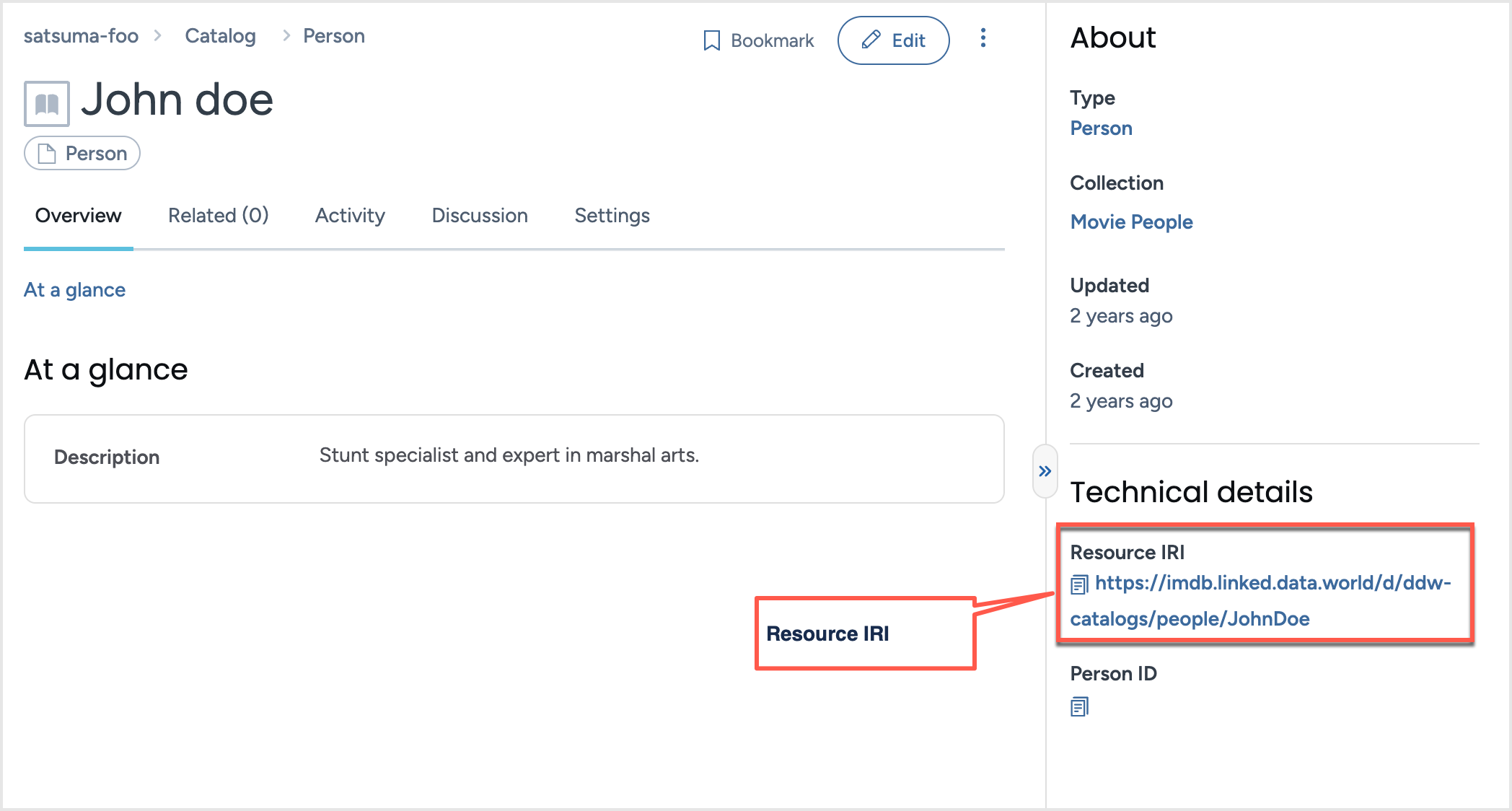
Task: Open the Related (0) tab
Action: click(x=218, y=215)
